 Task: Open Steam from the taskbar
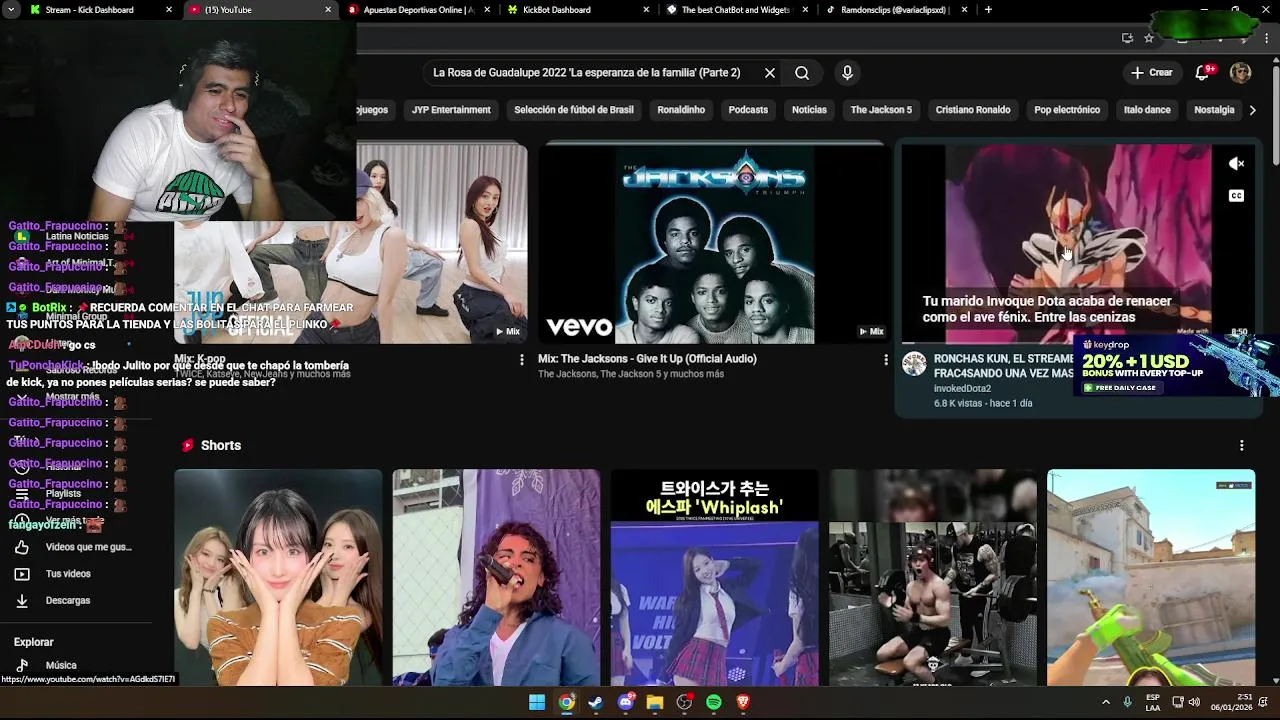pos(596,702)
